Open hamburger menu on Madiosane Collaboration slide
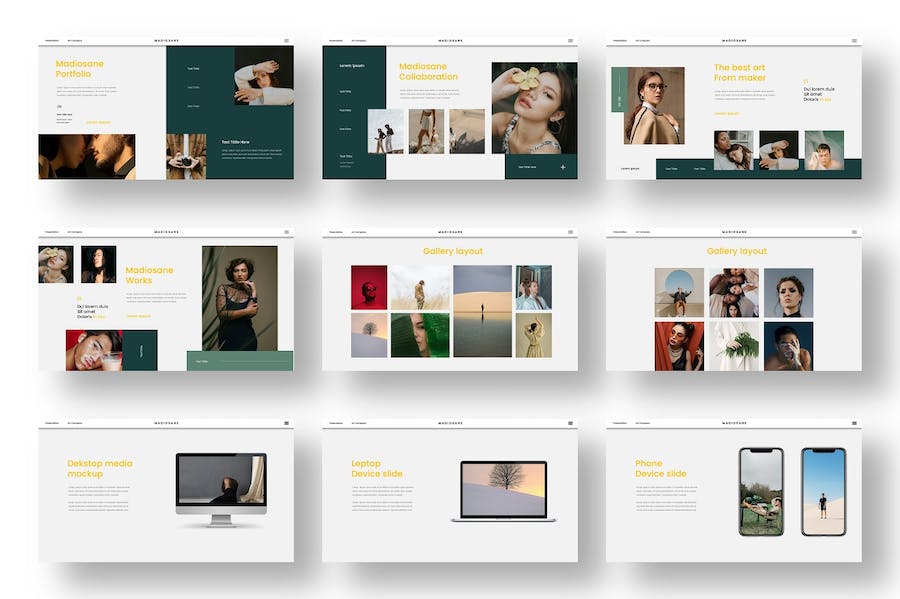 571,41
